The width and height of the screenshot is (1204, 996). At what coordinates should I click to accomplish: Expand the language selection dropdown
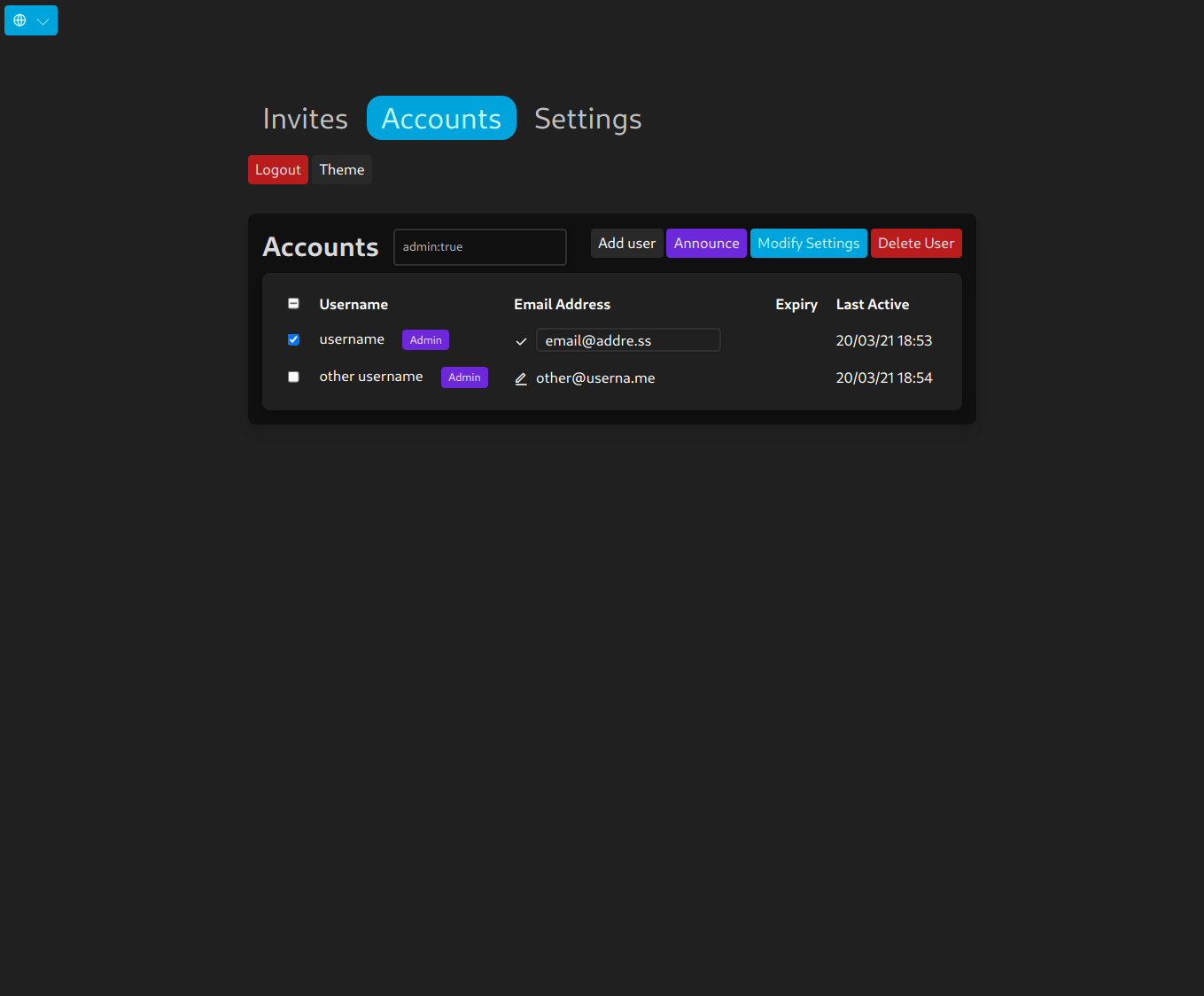pyautogui.click(x=41, y=19)
